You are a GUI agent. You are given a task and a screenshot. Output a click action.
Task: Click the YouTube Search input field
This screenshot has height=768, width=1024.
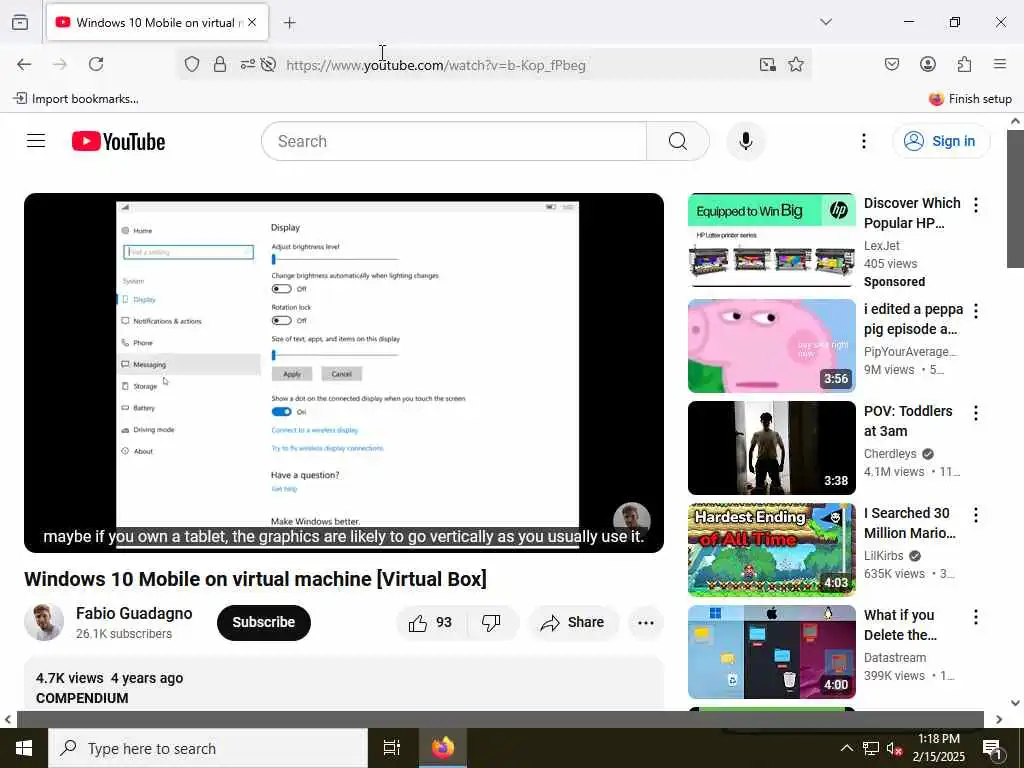click(454, 141)
